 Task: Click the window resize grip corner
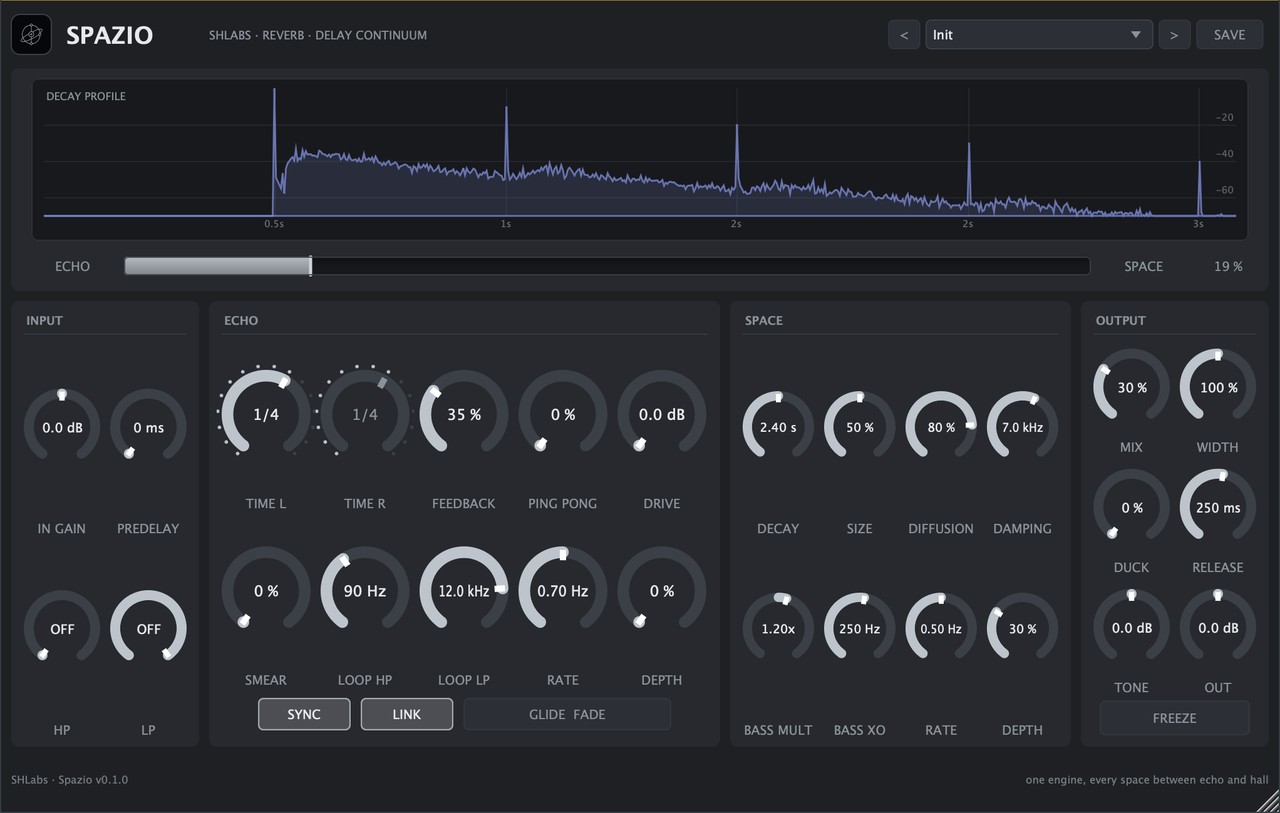(1268, 801)
